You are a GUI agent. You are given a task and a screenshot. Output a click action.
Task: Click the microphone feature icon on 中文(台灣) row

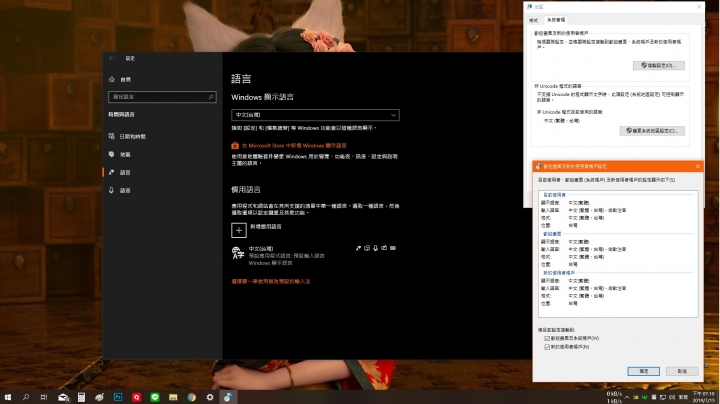[x=376, y=248]
